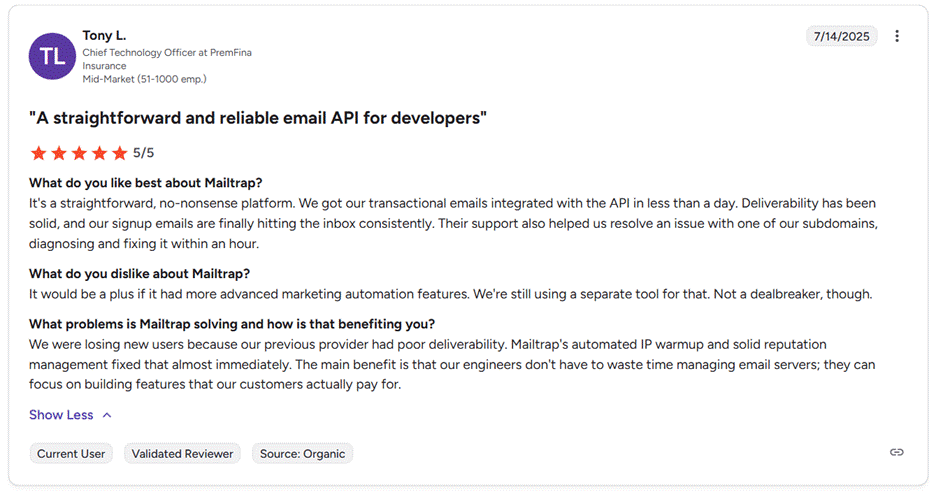Click the purple TL reviewer avatar
Screen dimensions: 936x492
tap(53, 56)
